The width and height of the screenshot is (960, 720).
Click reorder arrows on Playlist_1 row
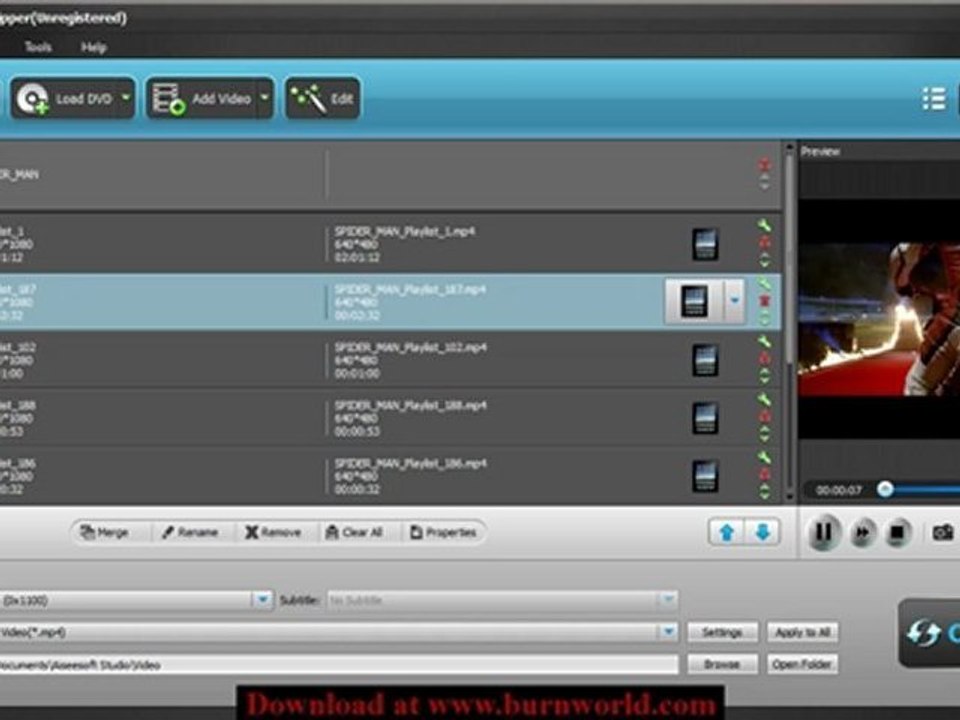point(765,260)
